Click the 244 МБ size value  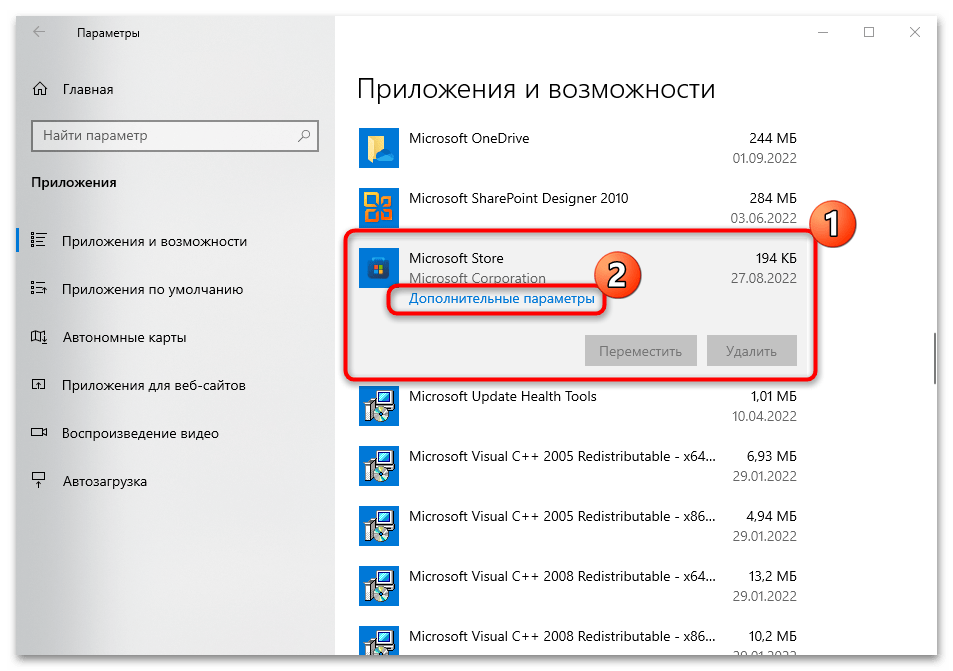coord(772,139)
